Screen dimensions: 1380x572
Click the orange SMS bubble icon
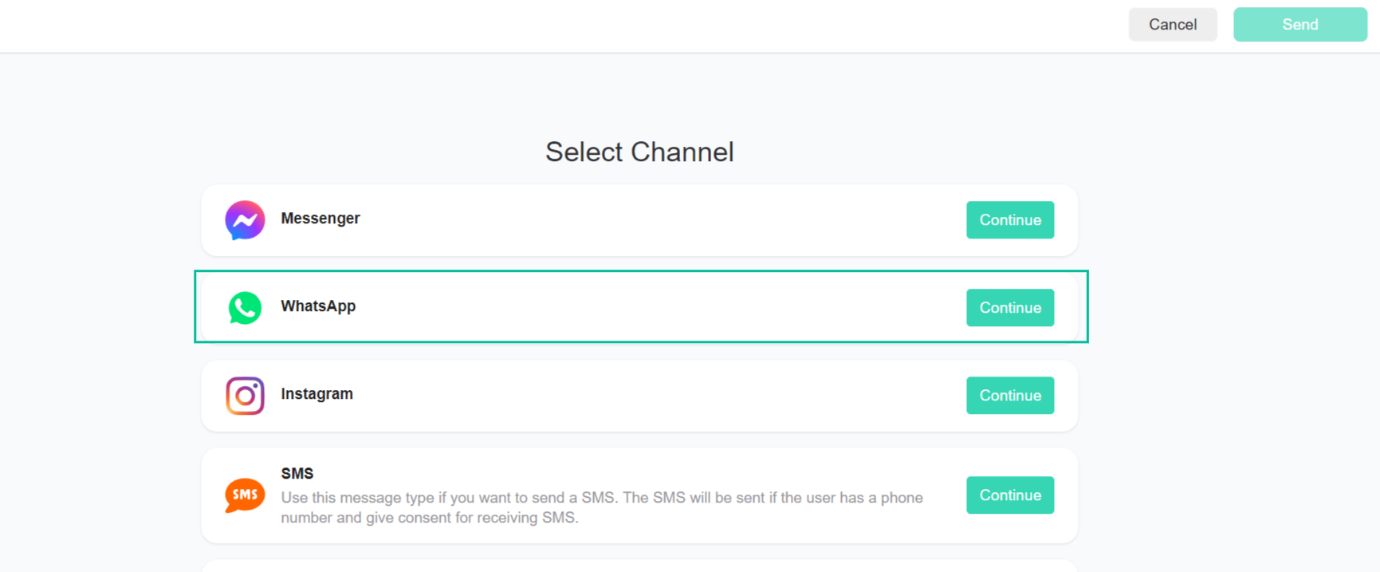(245, 495)
